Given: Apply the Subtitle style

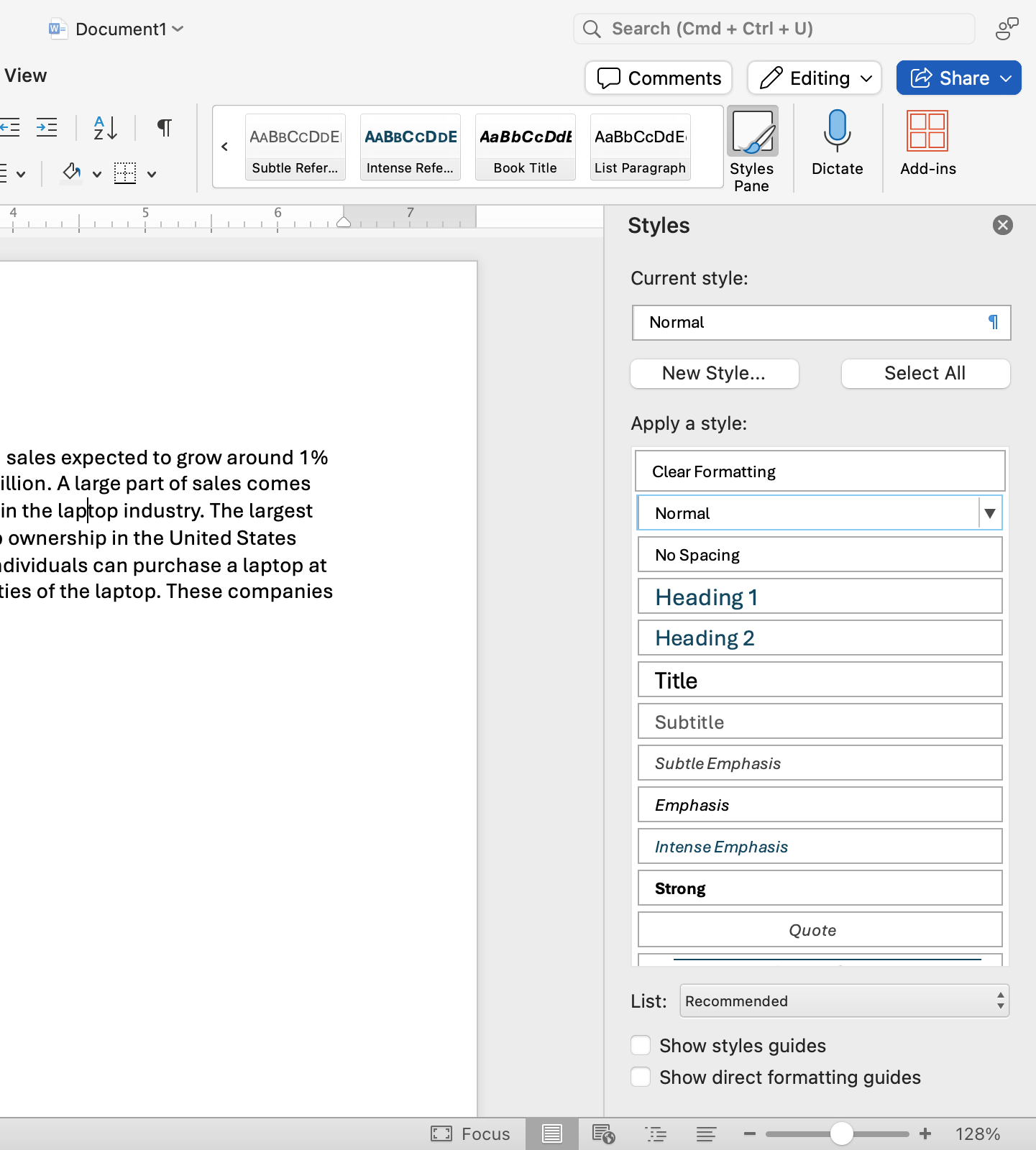Looking at the screenshot, I should [x=820, y=722].
